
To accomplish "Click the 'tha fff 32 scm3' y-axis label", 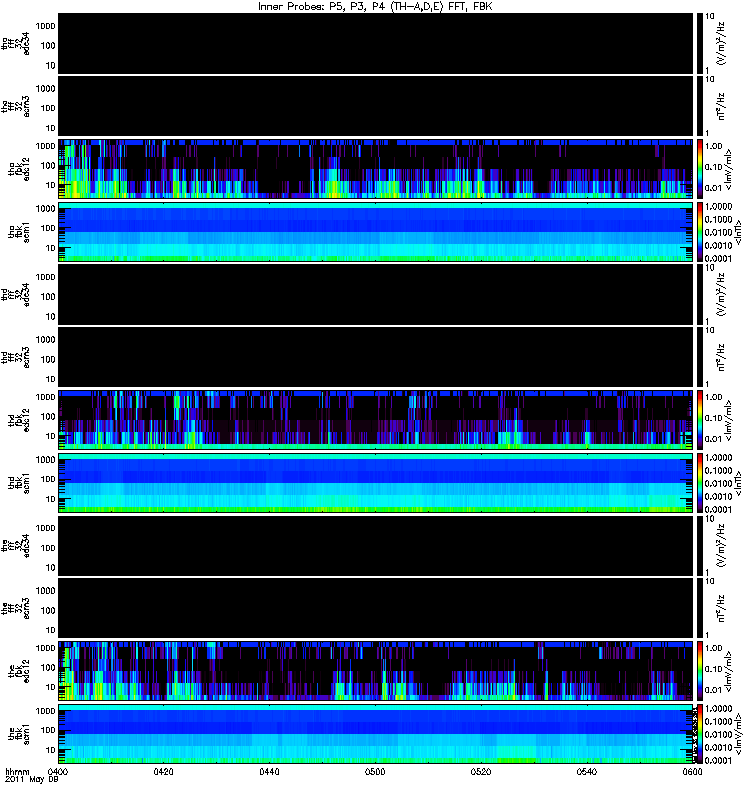I will [x=16, y=107].
